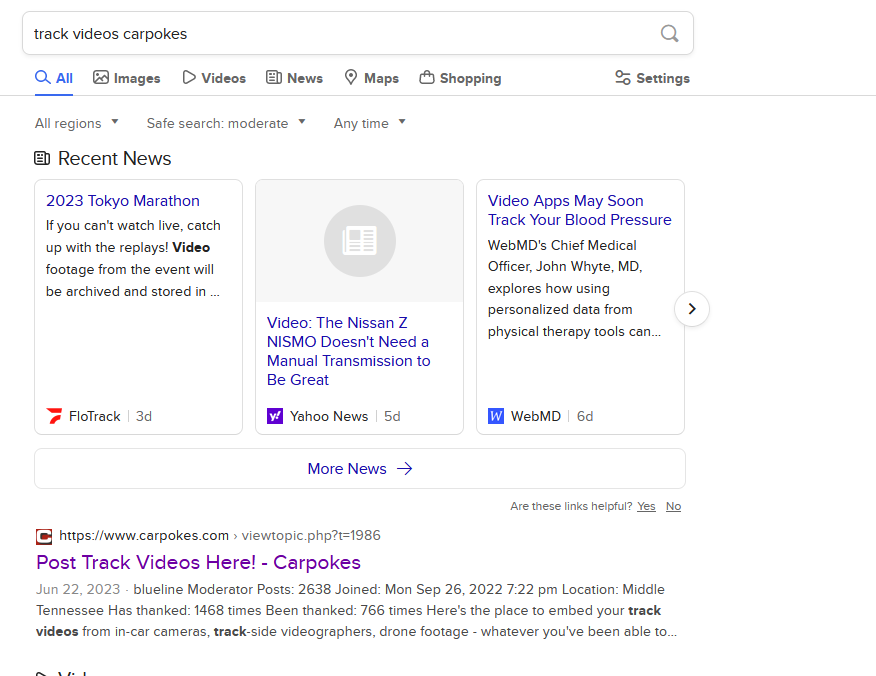Click the Recent News newspaper icon
This screenshot has height=676, width=876.
coord(42,158)
